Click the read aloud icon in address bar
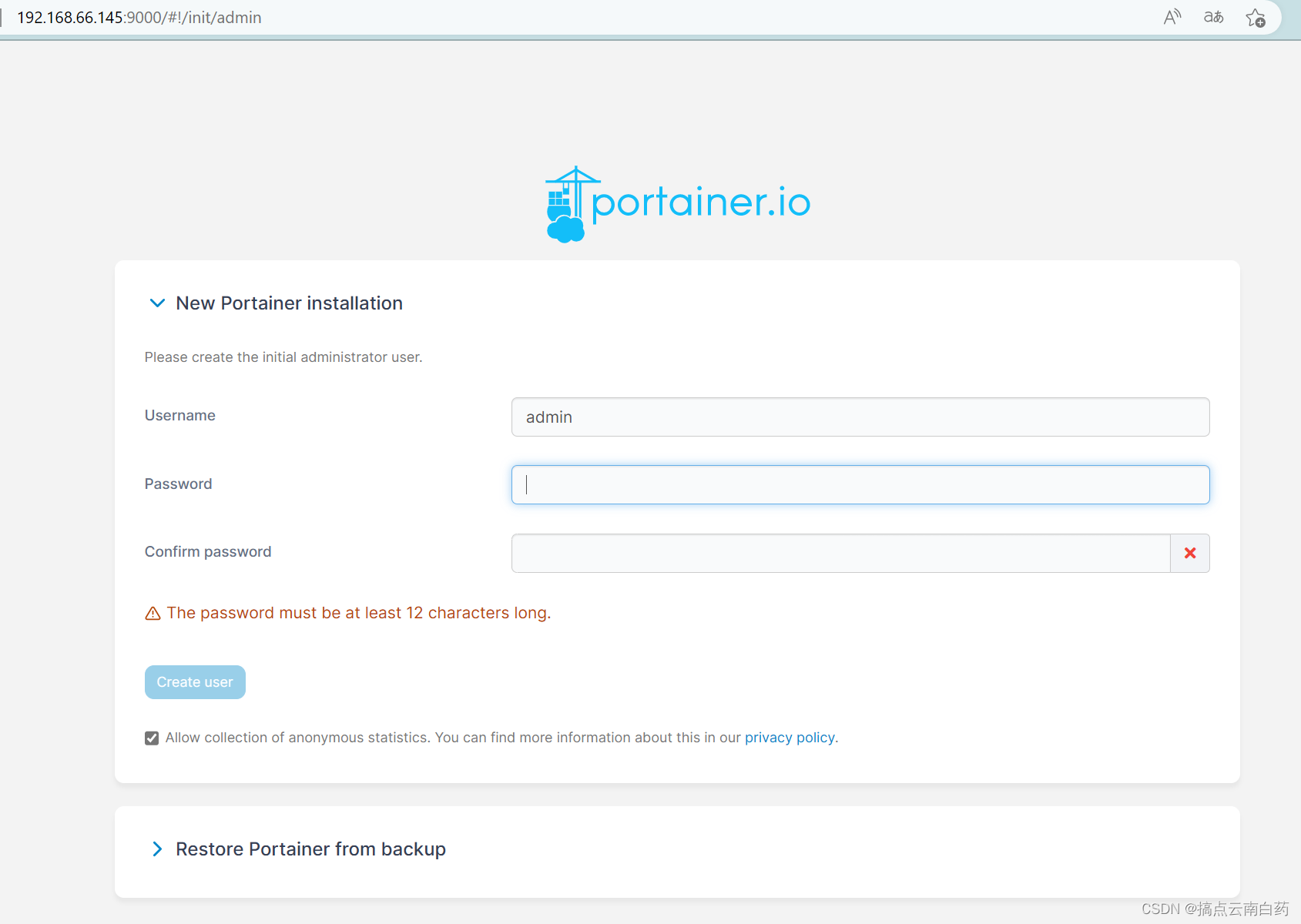Viewport: 1301px width, 924px height. (x=1172, y=17)
